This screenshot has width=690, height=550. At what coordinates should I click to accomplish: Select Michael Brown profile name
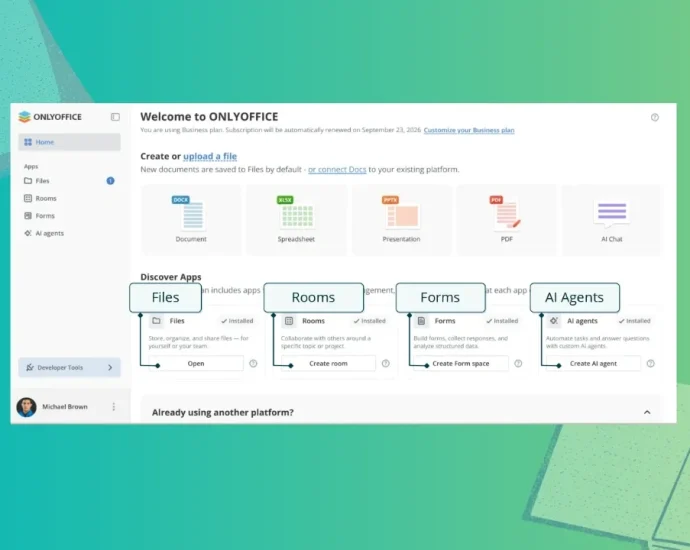65,407
